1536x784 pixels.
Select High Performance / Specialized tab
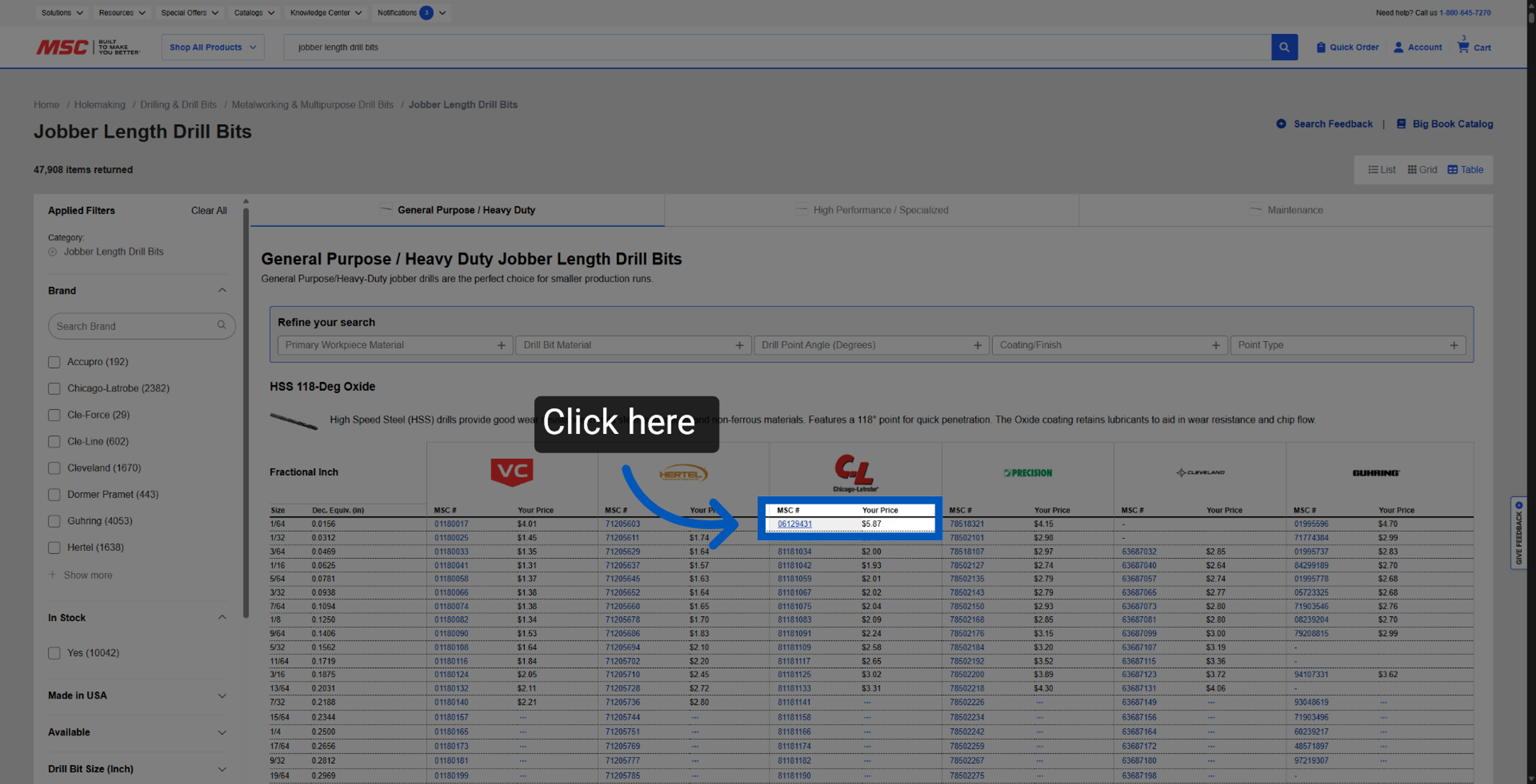click(x=872, y=210)
